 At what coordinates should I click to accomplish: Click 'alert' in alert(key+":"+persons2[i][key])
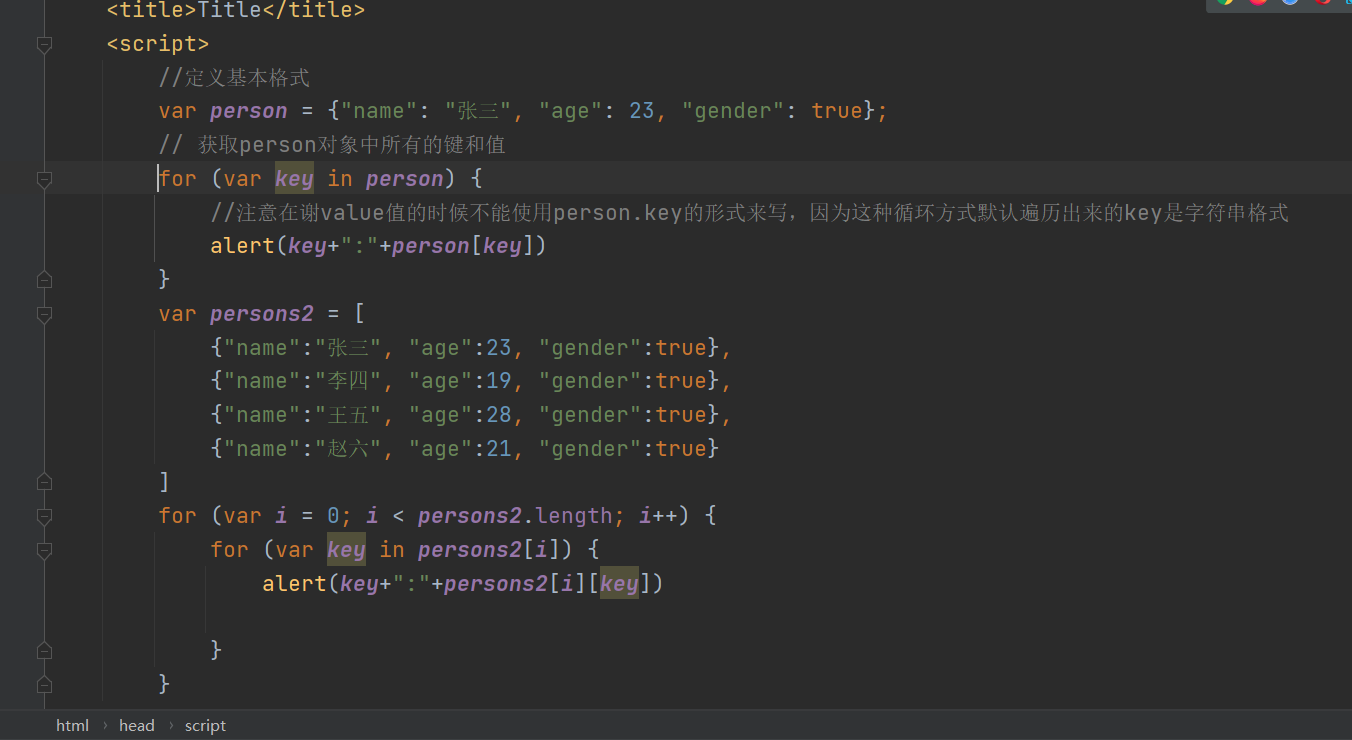coord(294,583)
